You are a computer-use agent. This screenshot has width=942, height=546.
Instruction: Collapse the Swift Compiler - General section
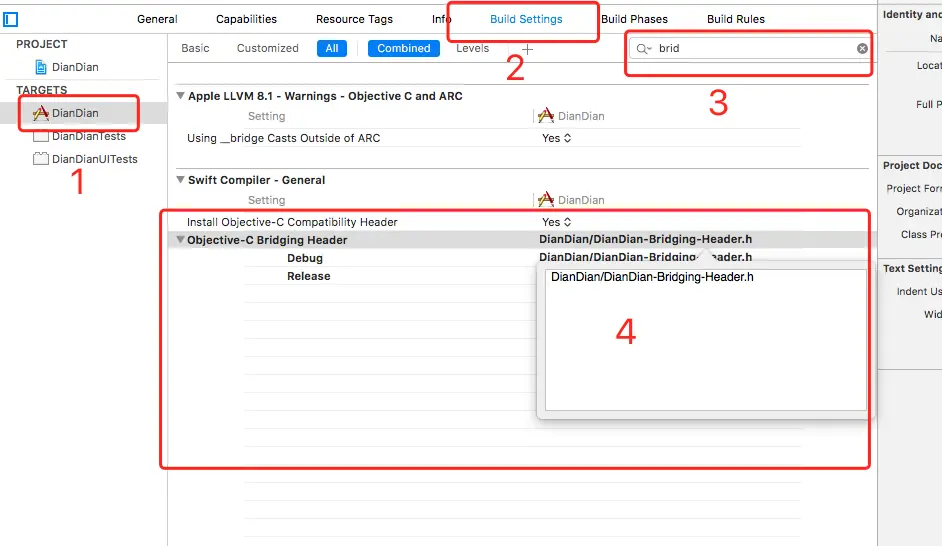pos(180,180)
